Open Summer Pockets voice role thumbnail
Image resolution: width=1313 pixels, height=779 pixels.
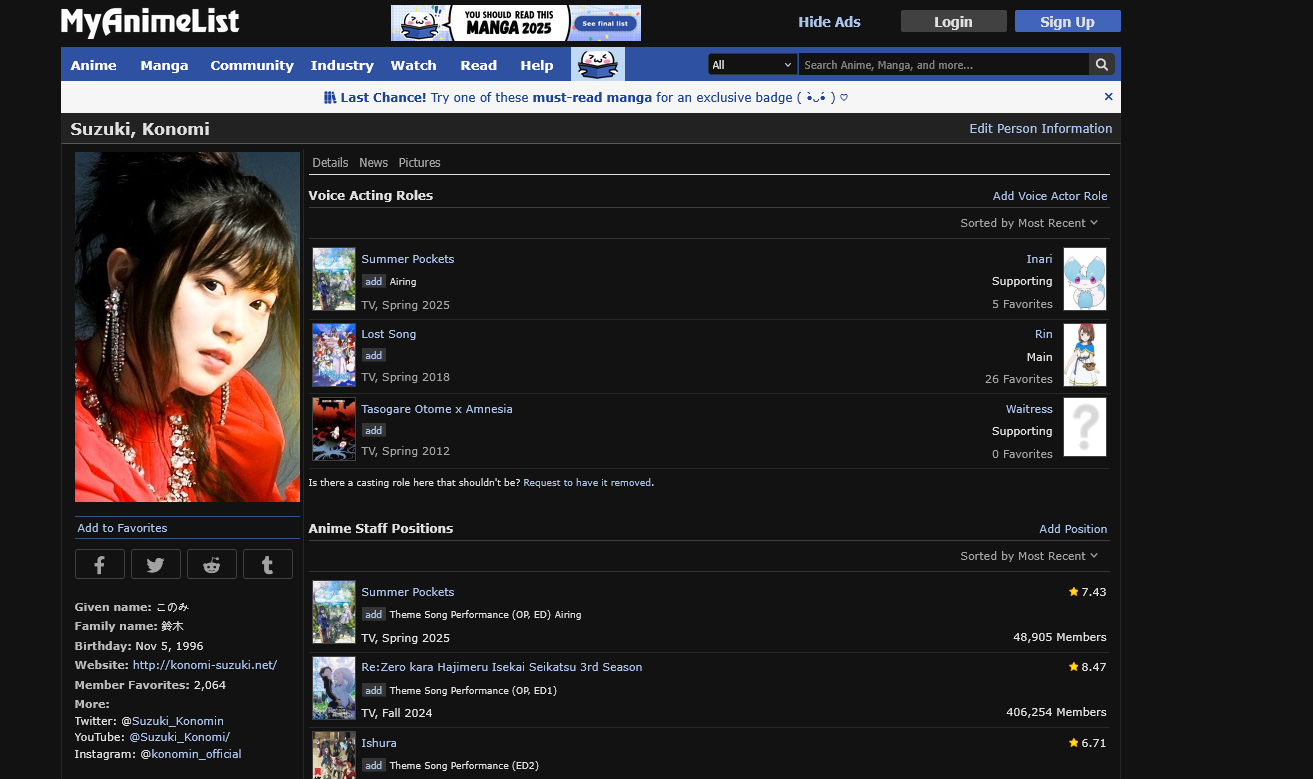(334, 279)
